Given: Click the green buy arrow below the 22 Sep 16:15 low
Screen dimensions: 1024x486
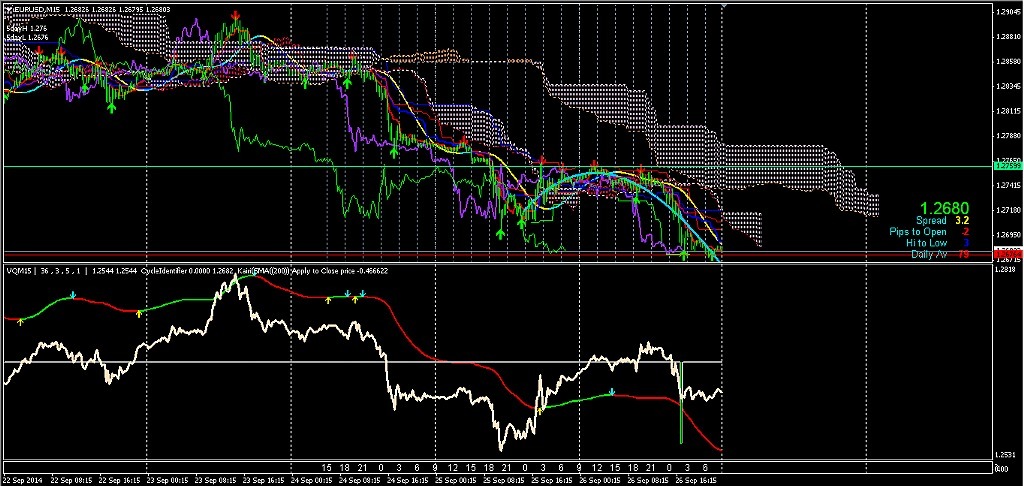Looking at the screenshot, I should tap(112, 108).
